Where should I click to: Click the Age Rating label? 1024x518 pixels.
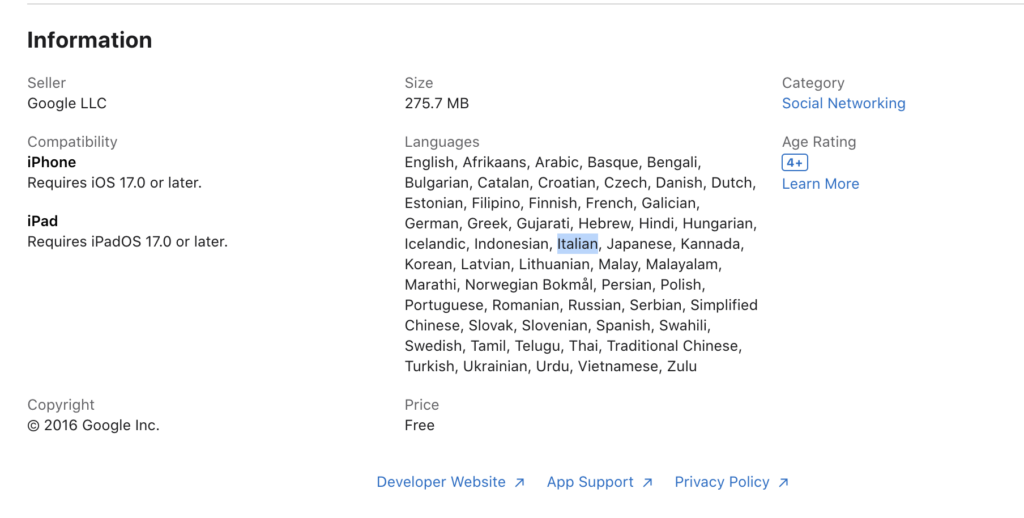tap(818, 142)
